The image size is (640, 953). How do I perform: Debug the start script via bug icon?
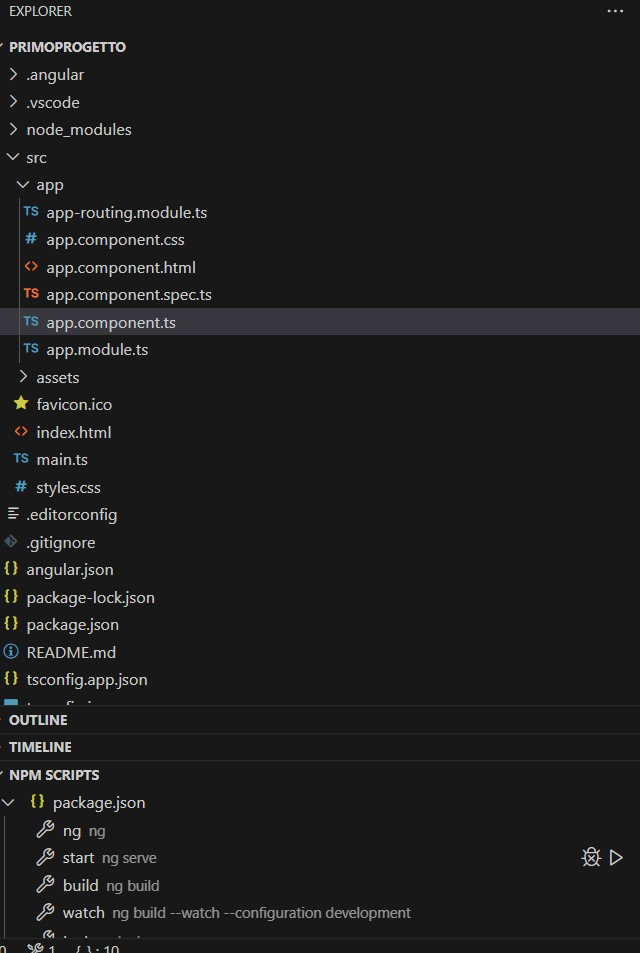[591, 858]
